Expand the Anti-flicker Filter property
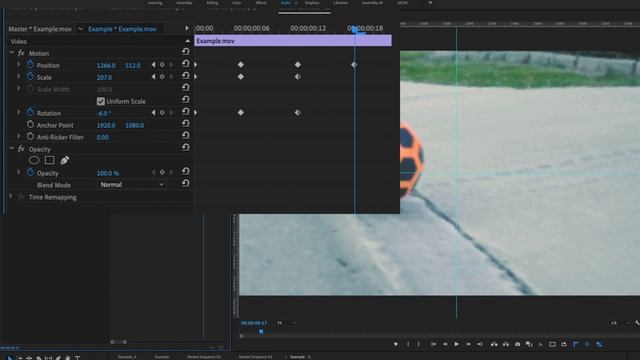Viewport: 640px width, 360px height. coord(18,136)
